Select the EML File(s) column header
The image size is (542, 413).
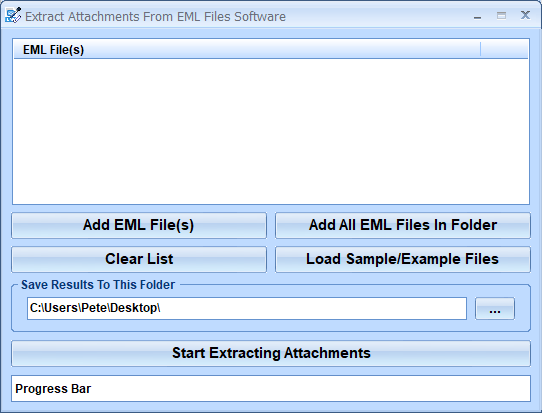[247, 49]
